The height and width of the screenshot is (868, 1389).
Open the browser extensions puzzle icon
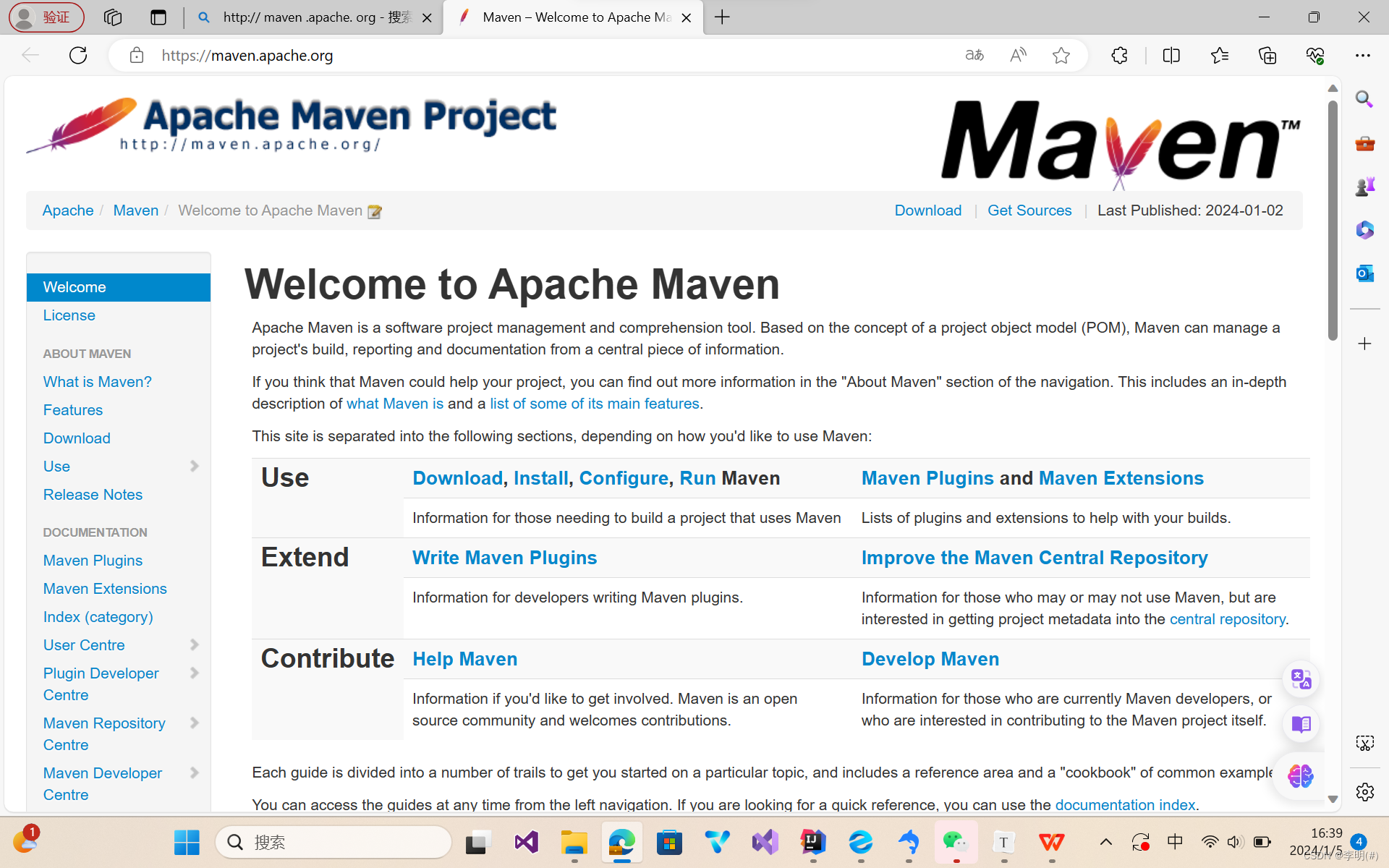pyautogui.click(x=1119, y=56)
